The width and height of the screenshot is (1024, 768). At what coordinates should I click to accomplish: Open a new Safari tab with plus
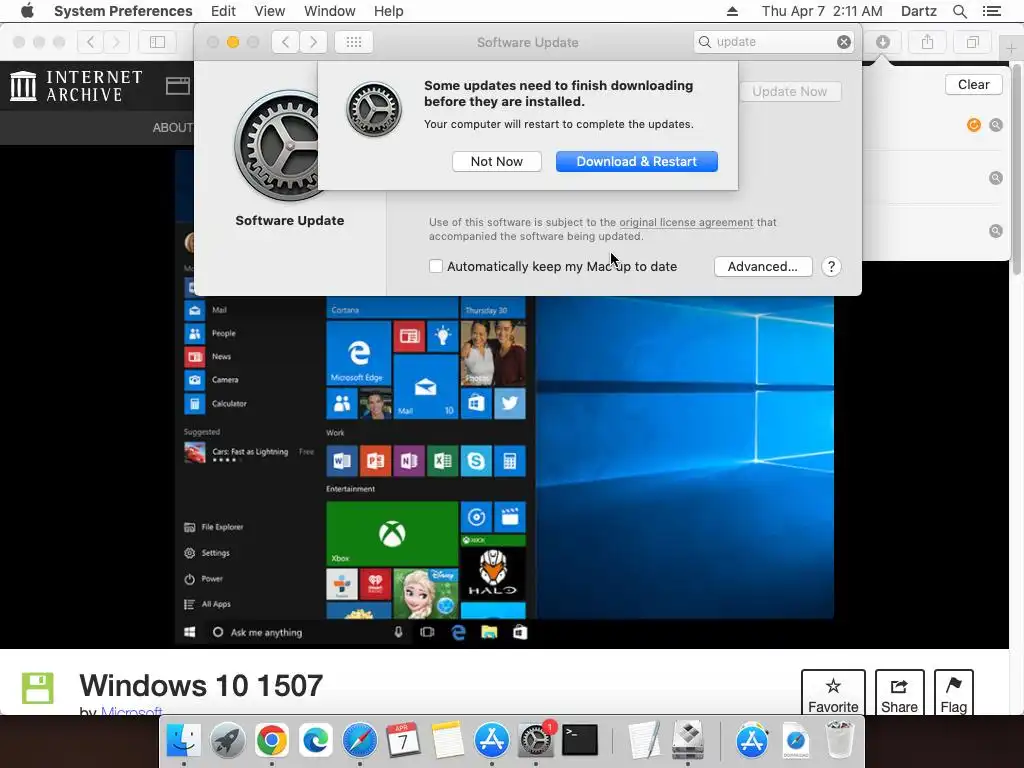tap(1011, 48)
